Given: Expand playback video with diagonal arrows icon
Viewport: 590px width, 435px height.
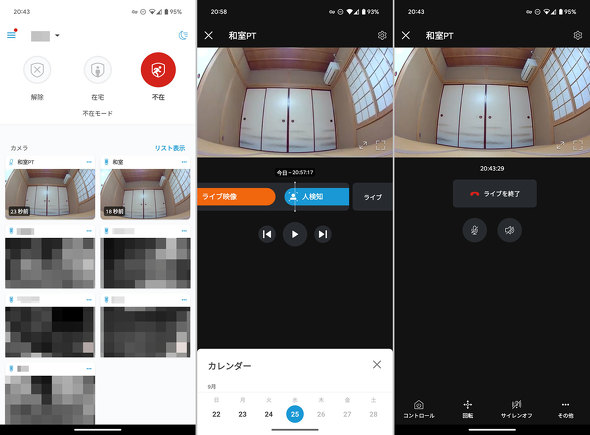Looking at the screenshot, I should pyautogui.click(x=363, y=145).
